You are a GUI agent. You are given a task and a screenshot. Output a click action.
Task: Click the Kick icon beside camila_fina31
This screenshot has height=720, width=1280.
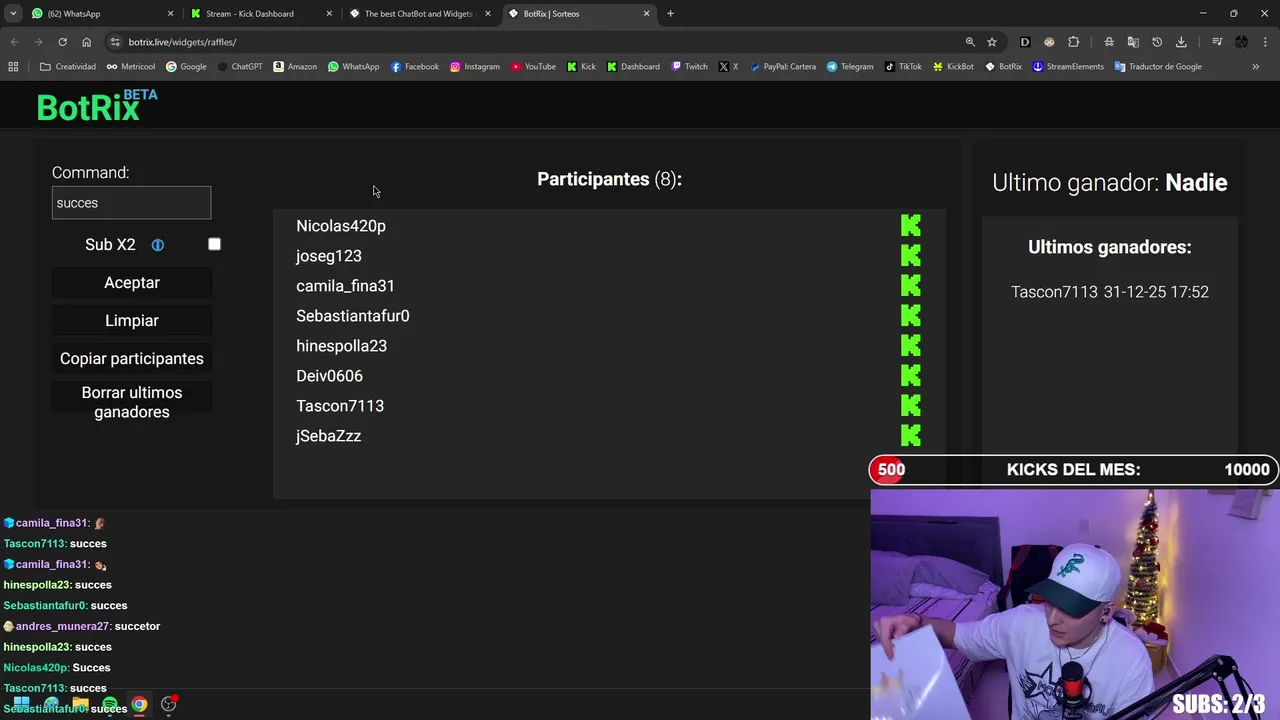pyautogui.click(x=910, y=286)
